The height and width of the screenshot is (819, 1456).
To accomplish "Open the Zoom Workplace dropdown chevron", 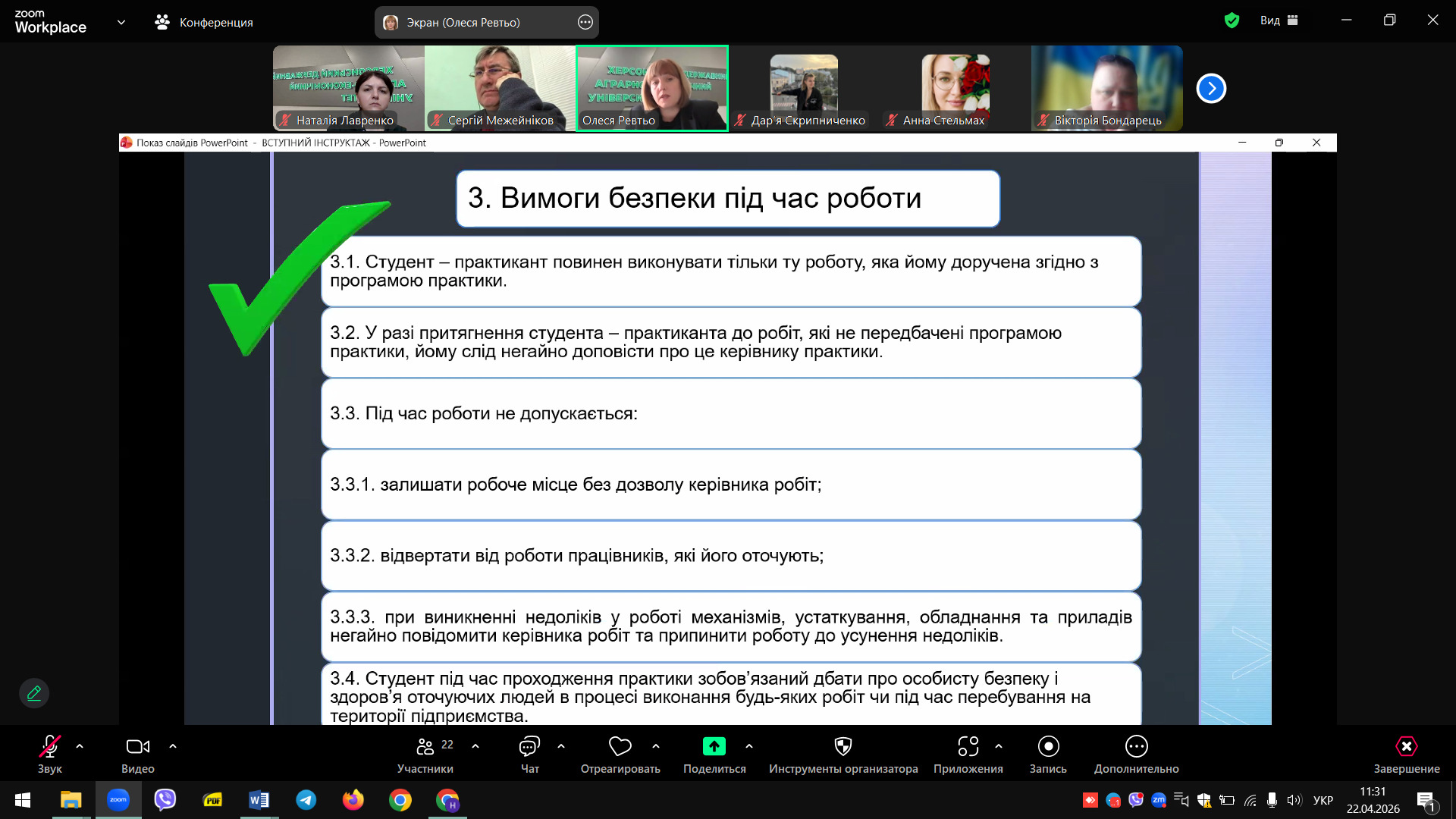I will click(121, 22).
